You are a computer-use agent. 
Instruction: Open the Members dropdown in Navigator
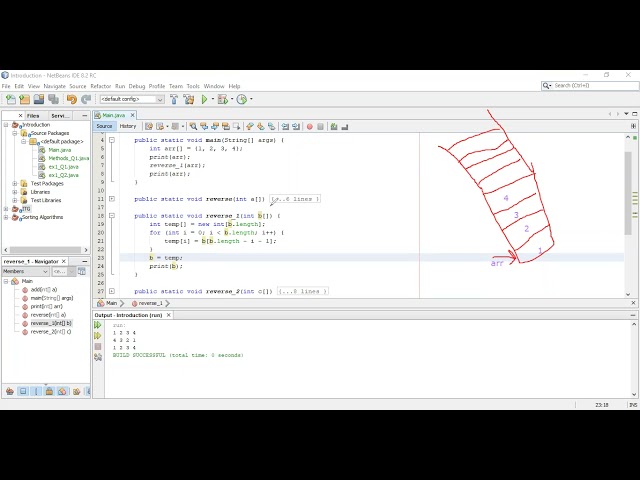click(26, 271)
